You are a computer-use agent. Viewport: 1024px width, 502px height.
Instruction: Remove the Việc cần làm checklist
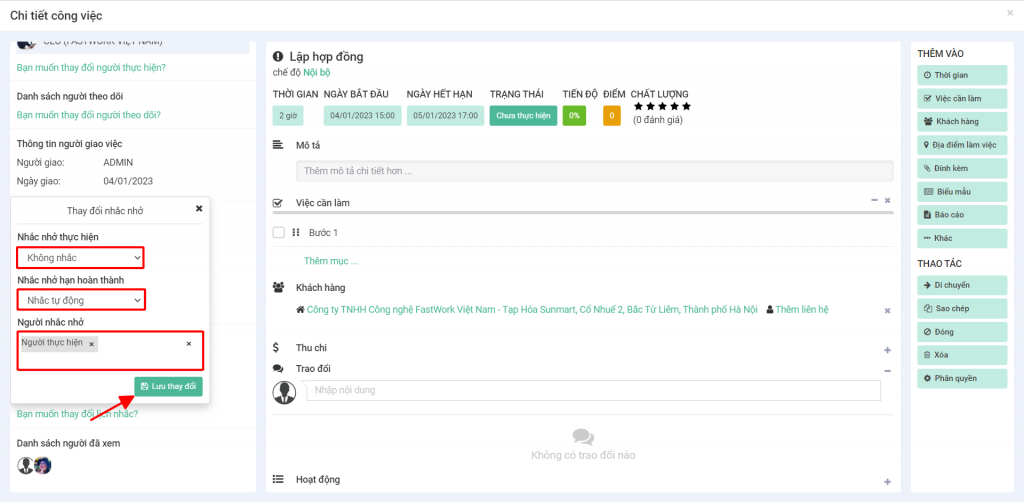[x=887, y=201]
